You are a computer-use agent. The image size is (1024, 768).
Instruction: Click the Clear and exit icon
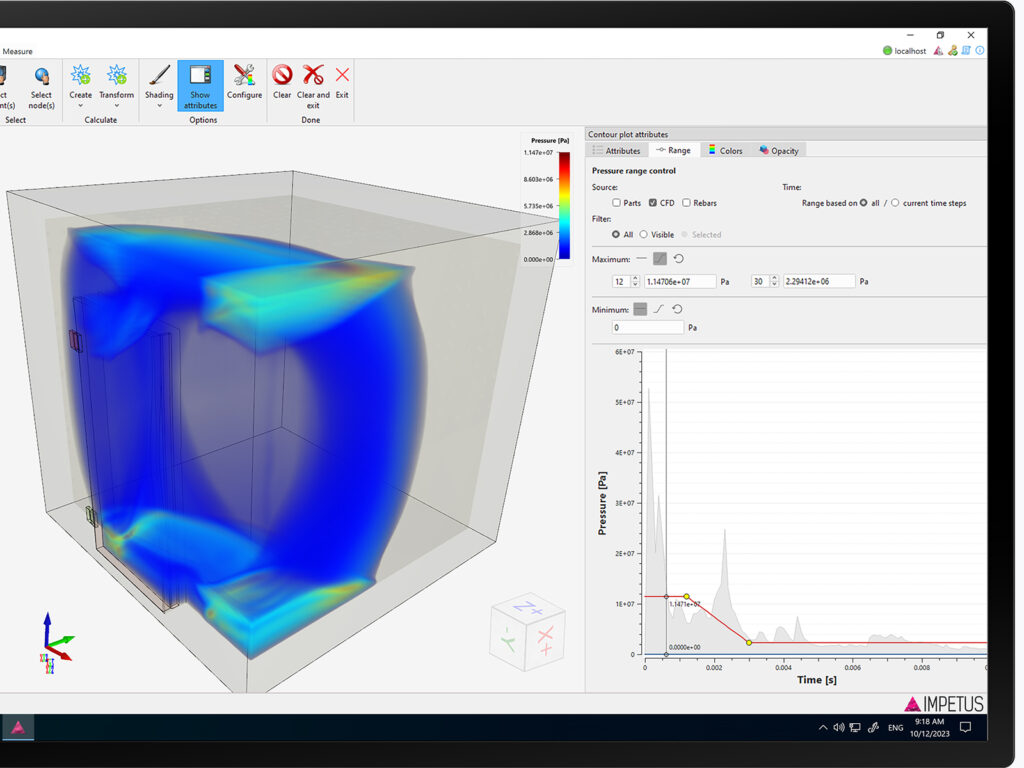313,86
